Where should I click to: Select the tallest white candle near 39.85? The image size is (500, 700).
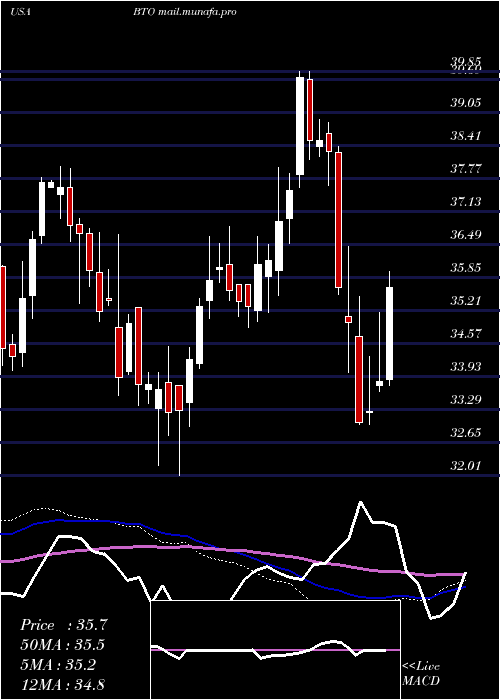click(300, 126)
